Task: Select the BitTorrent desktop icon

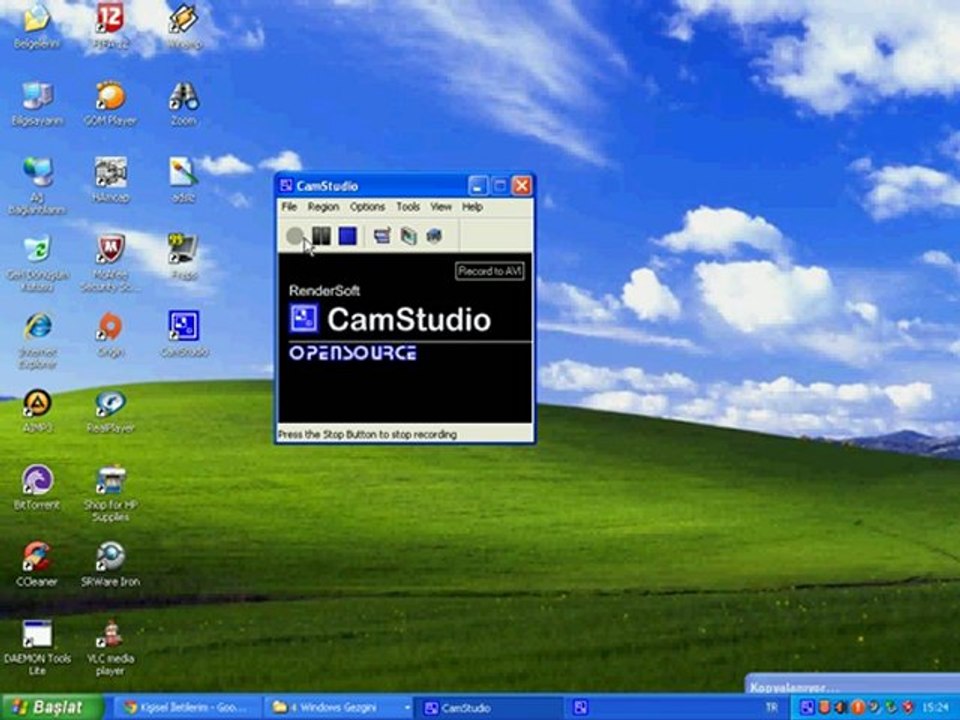Action: click(x=37, y=489)
